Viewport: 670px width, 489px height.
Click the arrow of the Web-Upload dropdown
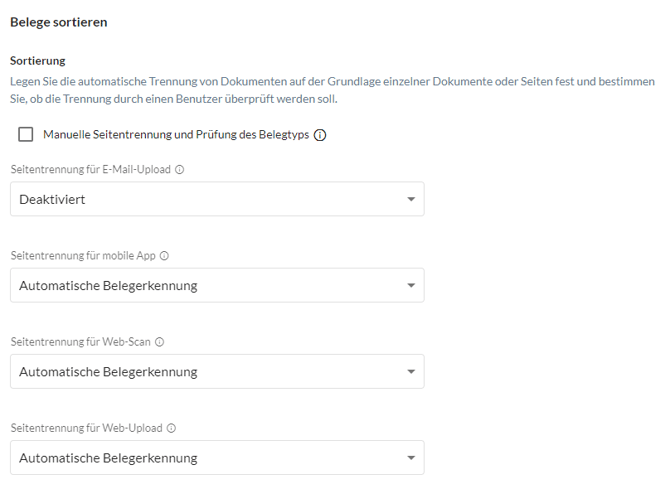coord(411,458)
